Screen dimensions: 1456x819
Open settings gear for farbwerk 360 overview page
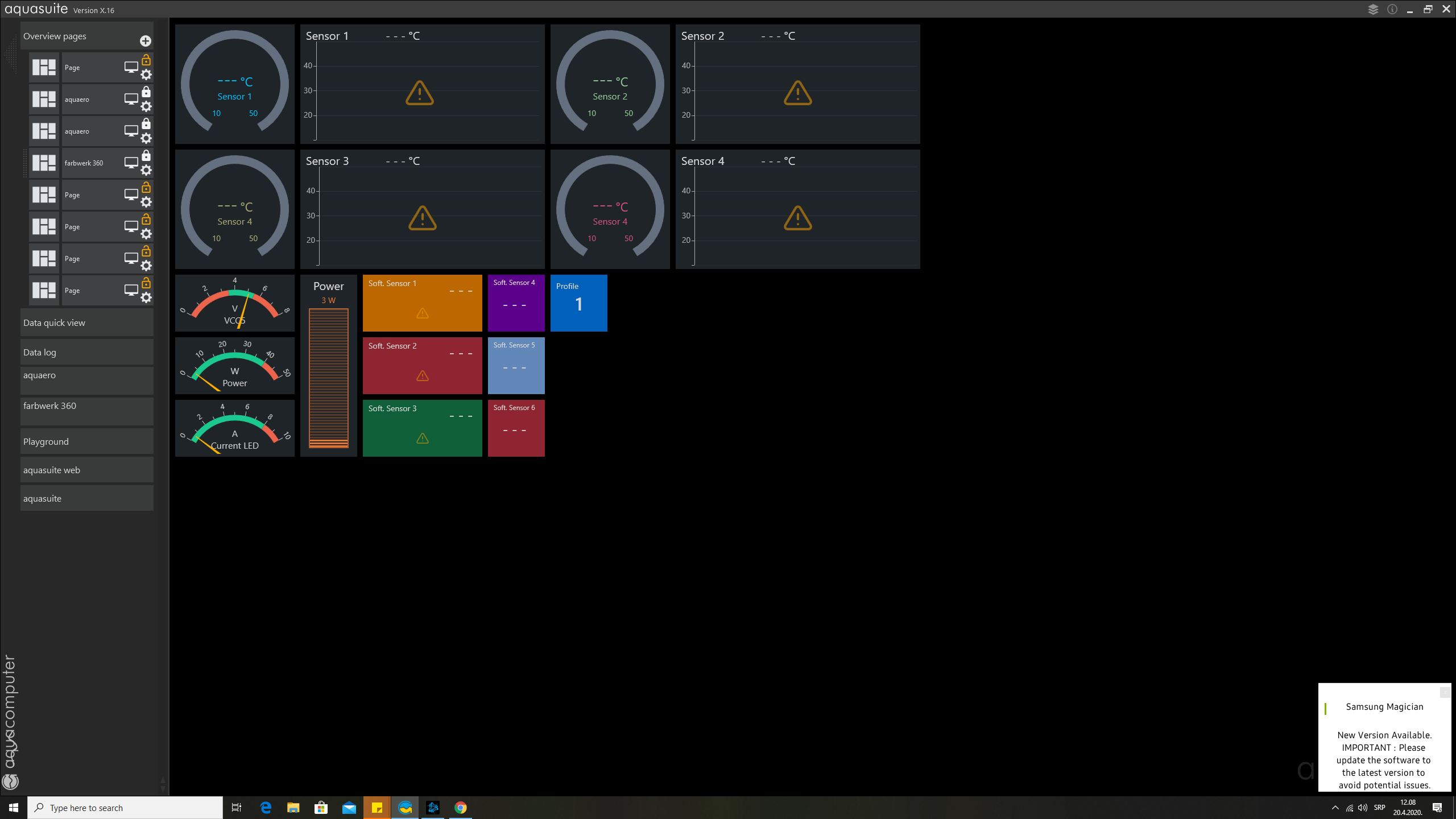(146, 170)
